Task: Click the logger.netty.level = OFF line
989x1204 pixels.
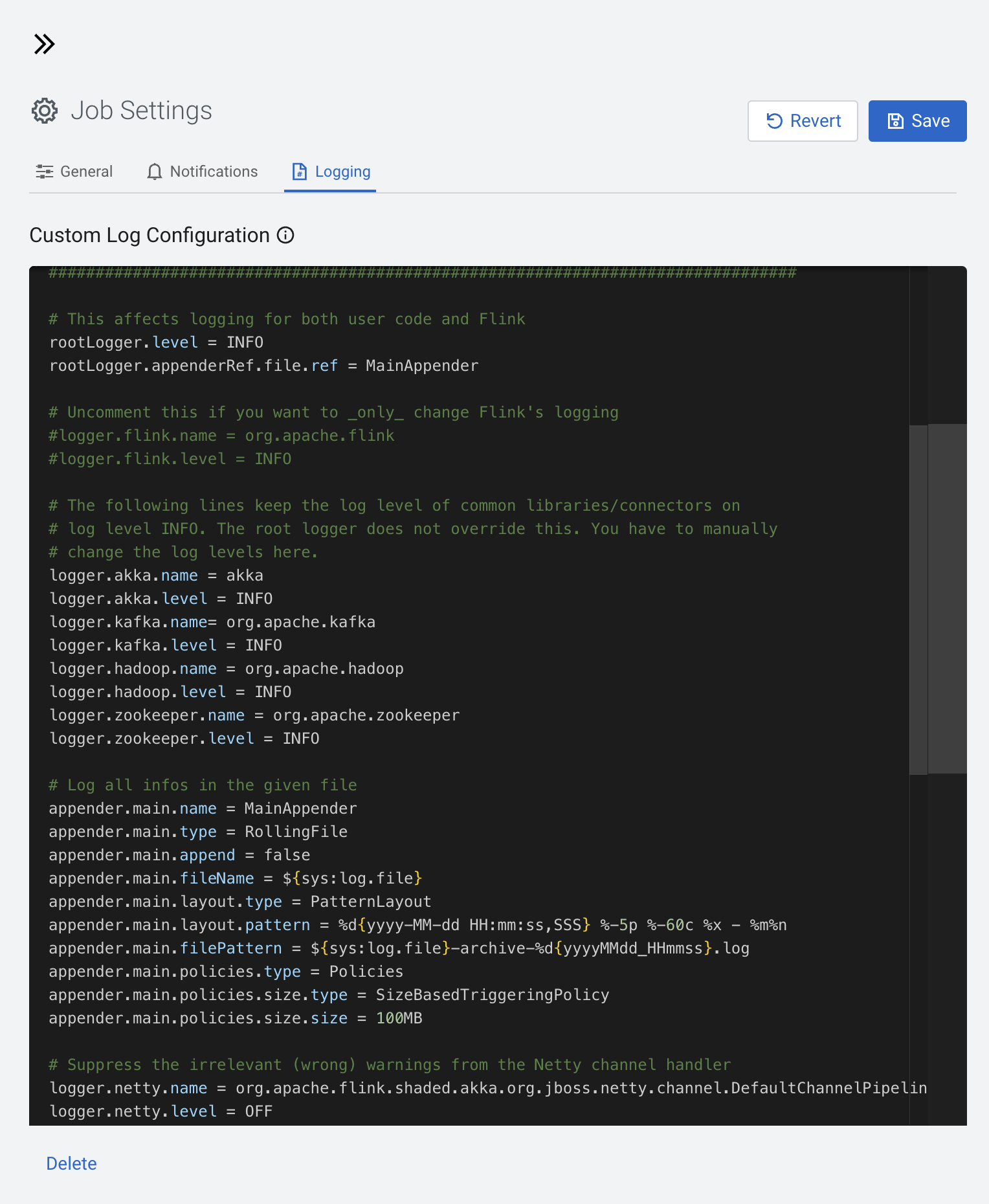Action: tap(161, 1111)
